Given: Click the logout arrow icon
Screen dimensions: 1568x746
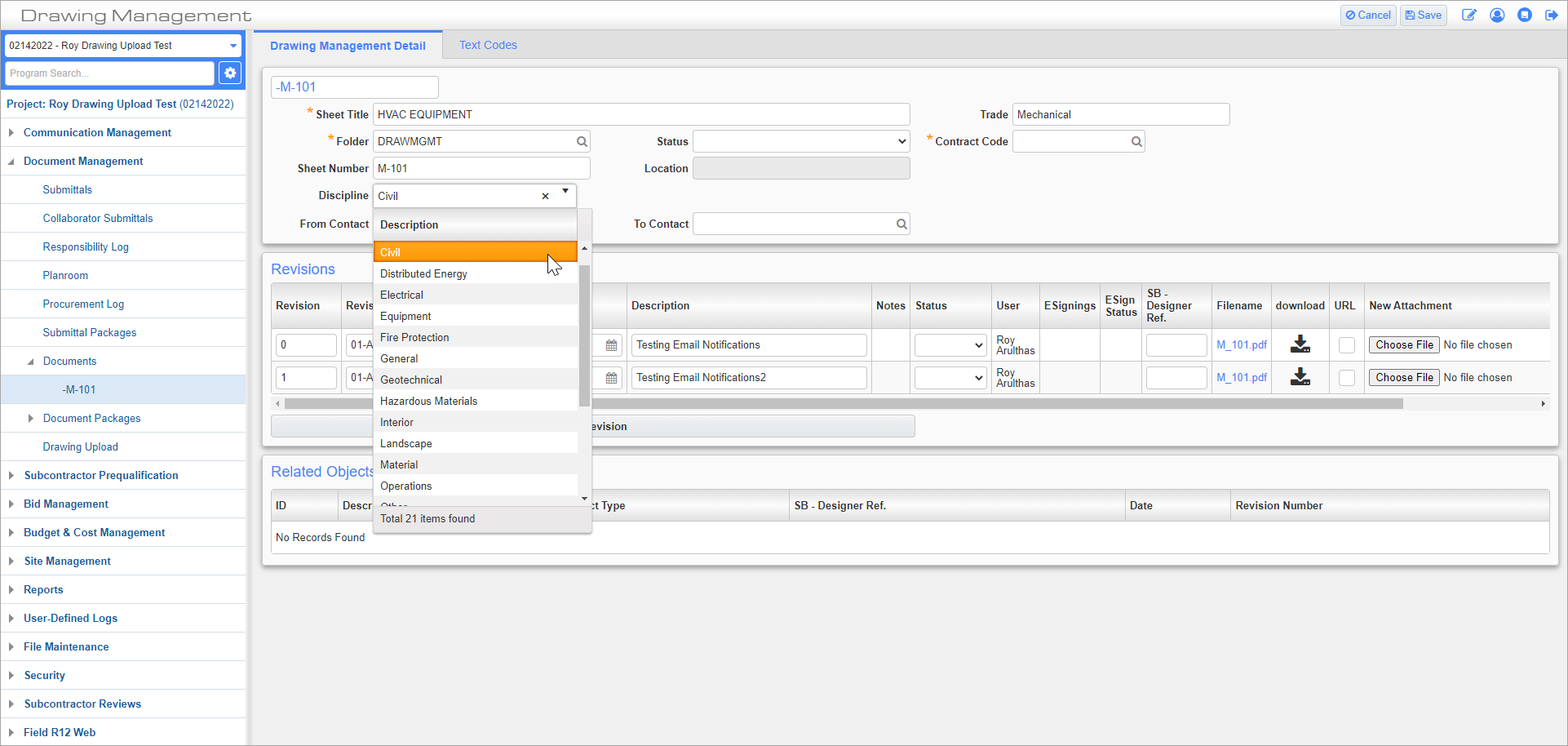Looking at the screenshot, I should (x=1552, y=16).
